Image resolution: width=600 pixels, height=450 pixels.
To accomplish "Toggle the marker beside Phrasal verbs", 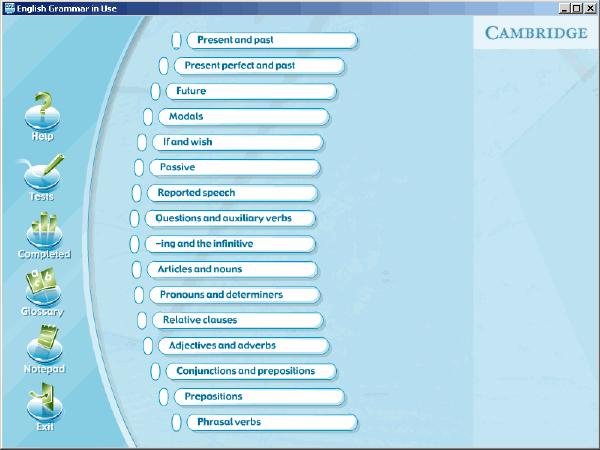I will [177, 422].
